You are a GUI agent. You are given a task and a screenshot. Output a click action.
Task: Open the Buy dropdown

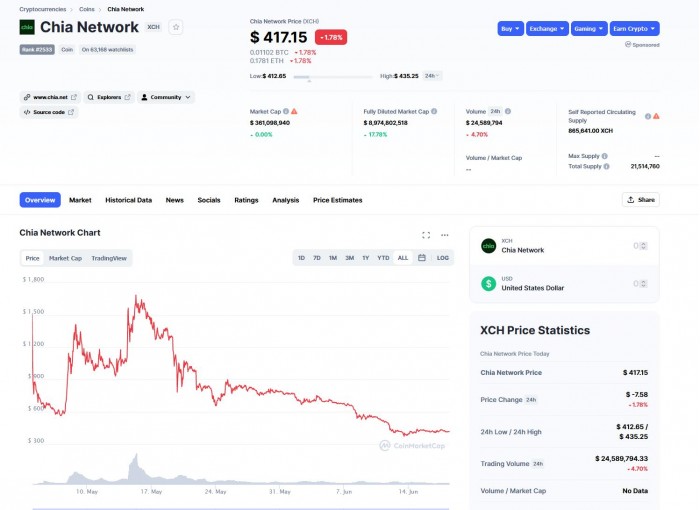tap(510, 29)
